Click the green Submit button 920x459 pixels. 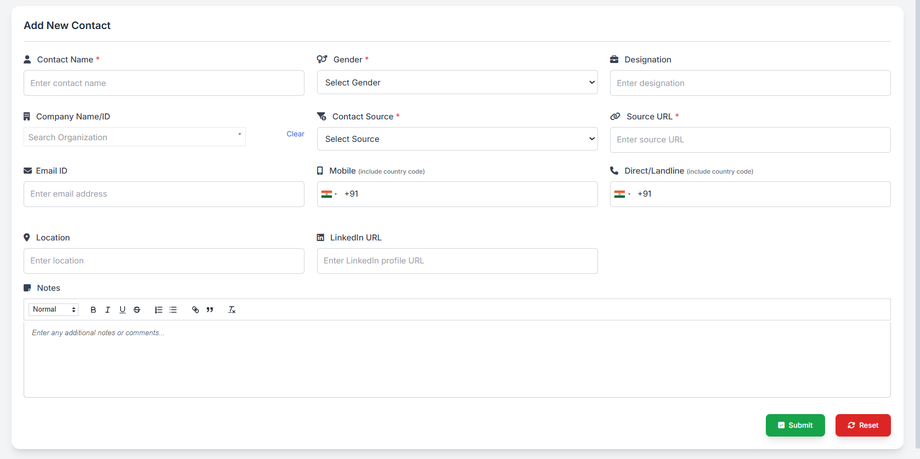pyautogui.click(x=795, y=425)
